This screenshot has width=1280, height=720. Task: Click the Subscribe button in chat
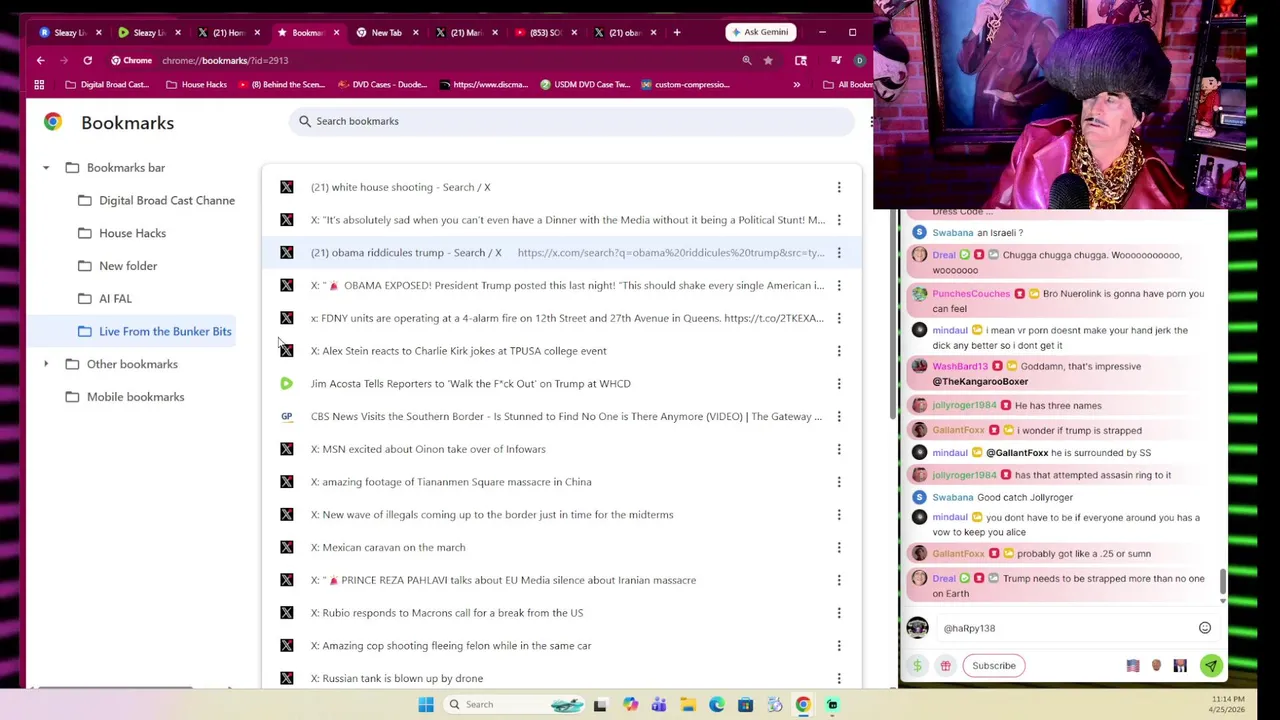tap(994, 666)
